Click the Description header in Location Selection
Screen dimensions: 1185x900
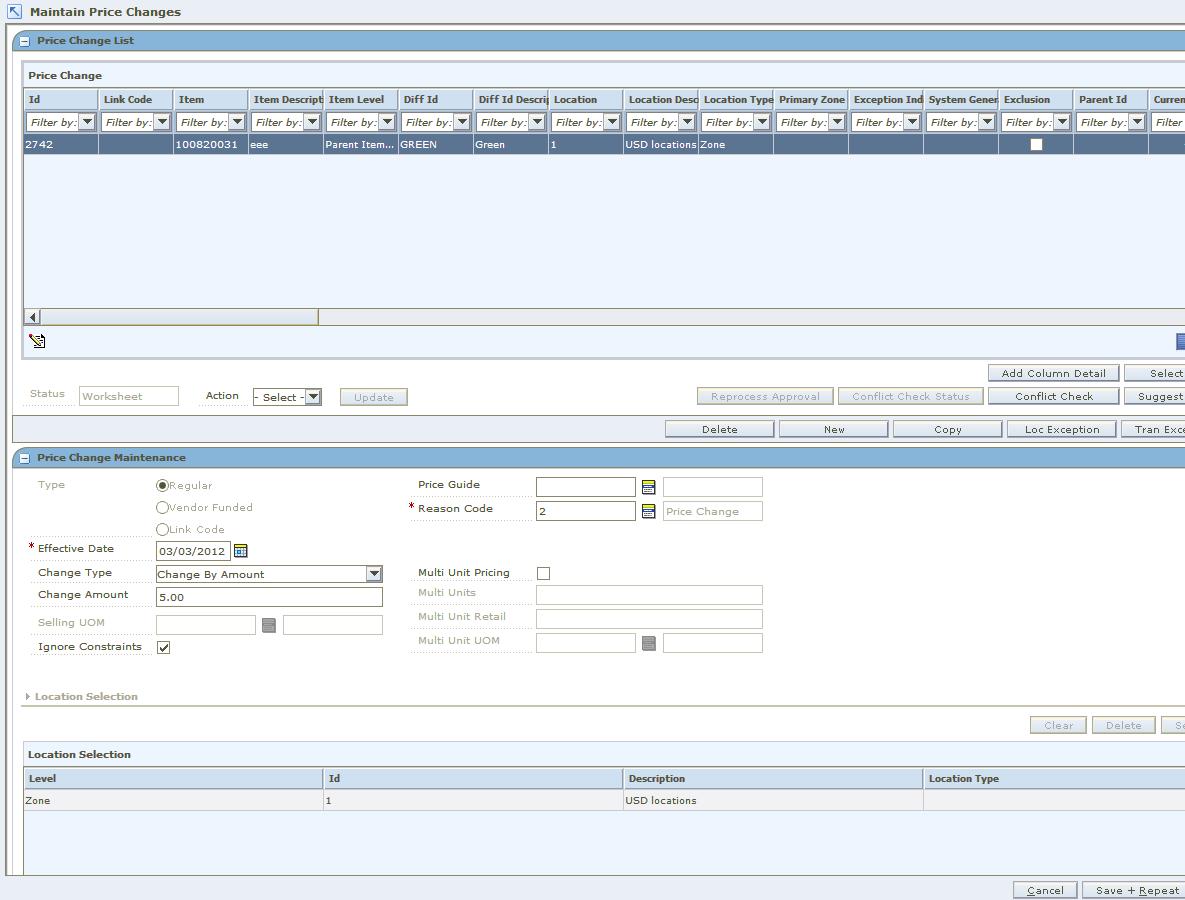(x=773, y=778)
